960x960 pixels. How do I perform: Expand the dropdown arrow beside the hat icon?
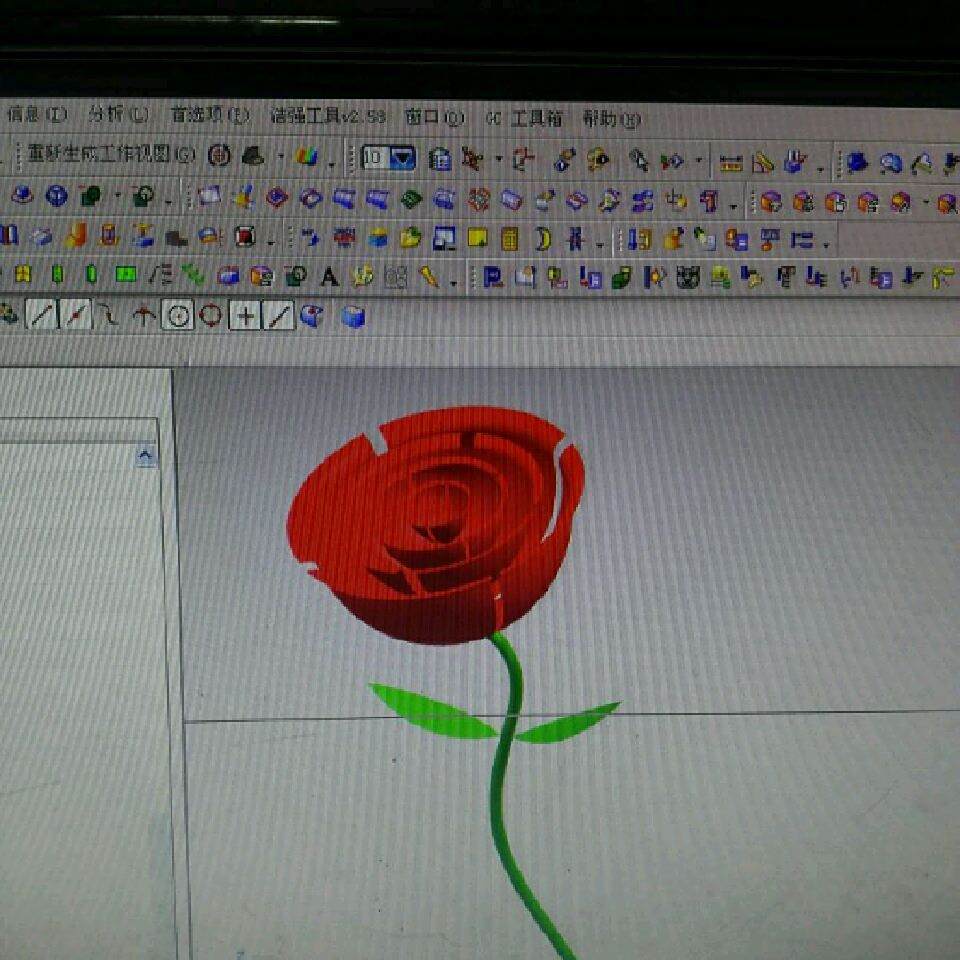280,157
